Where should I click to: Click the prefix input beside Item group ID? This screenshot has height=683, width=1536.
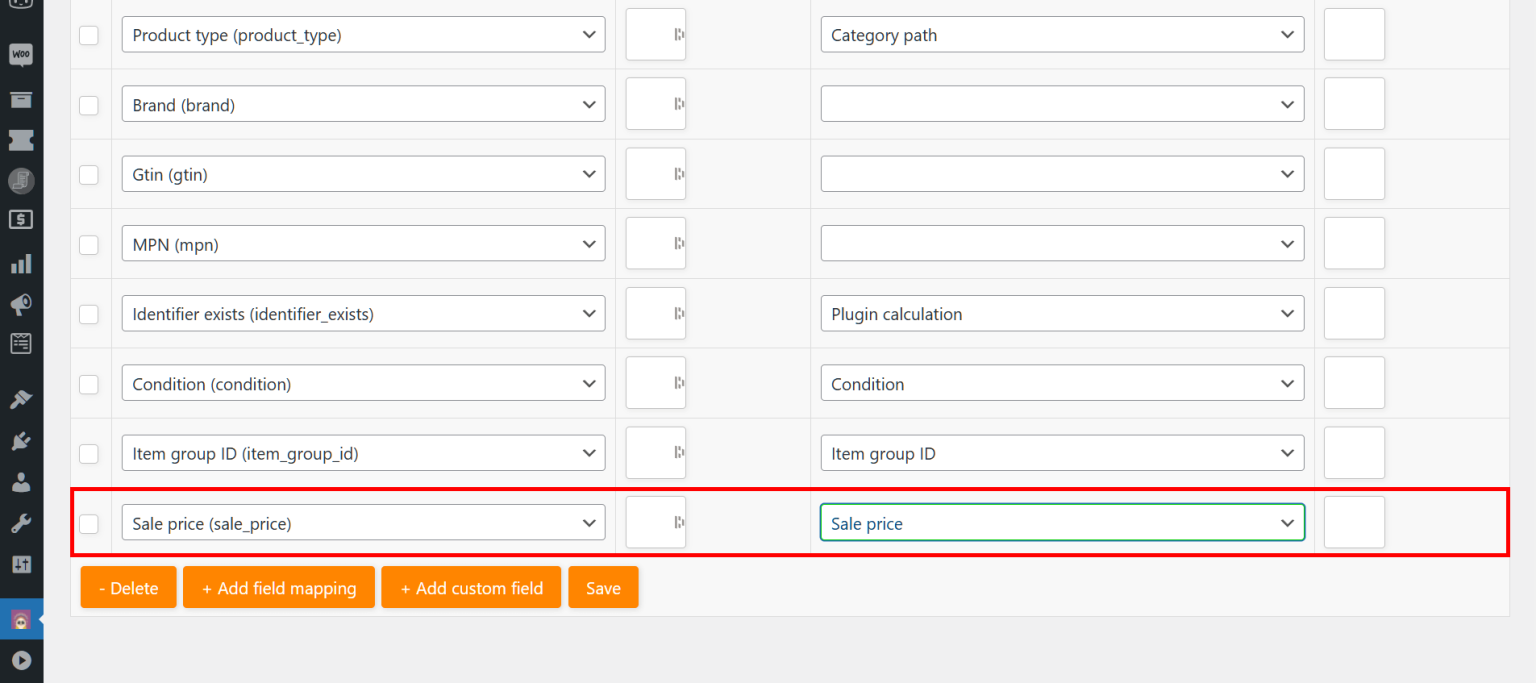click(x=655, y=453)
